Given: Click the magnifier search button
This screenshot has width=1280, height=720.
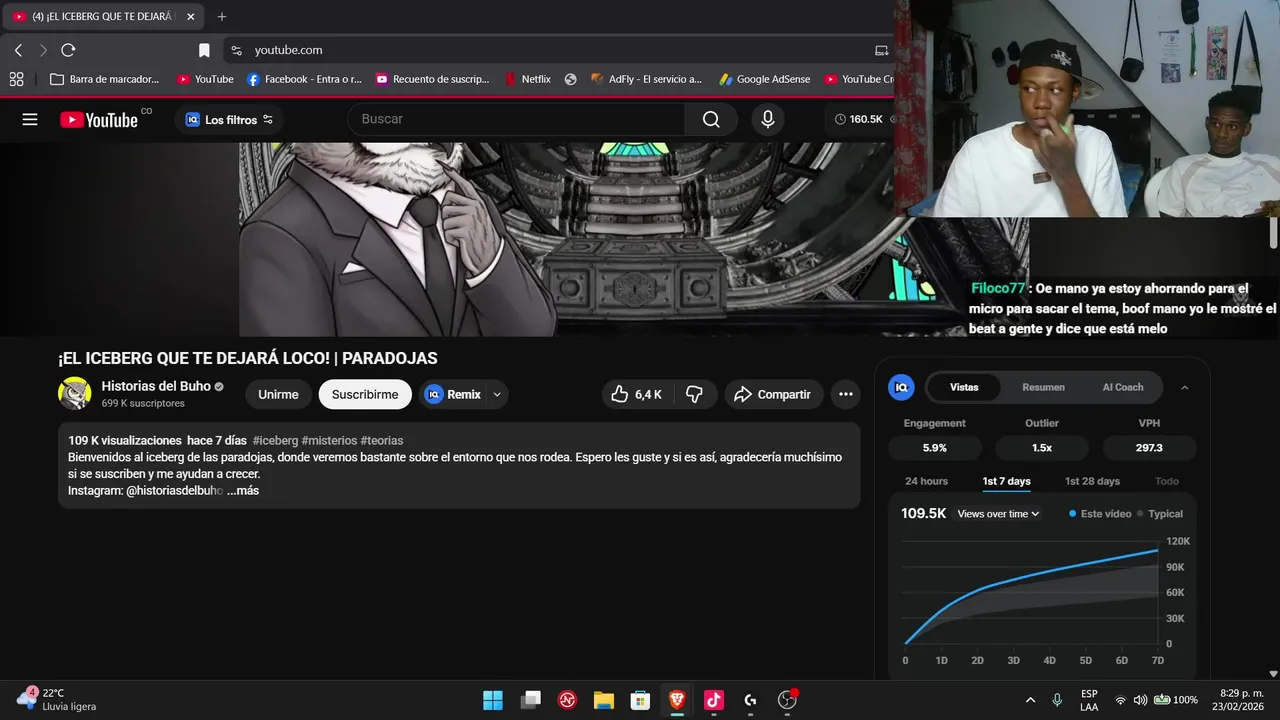Looking at the screenshot, I should point(711,119).
